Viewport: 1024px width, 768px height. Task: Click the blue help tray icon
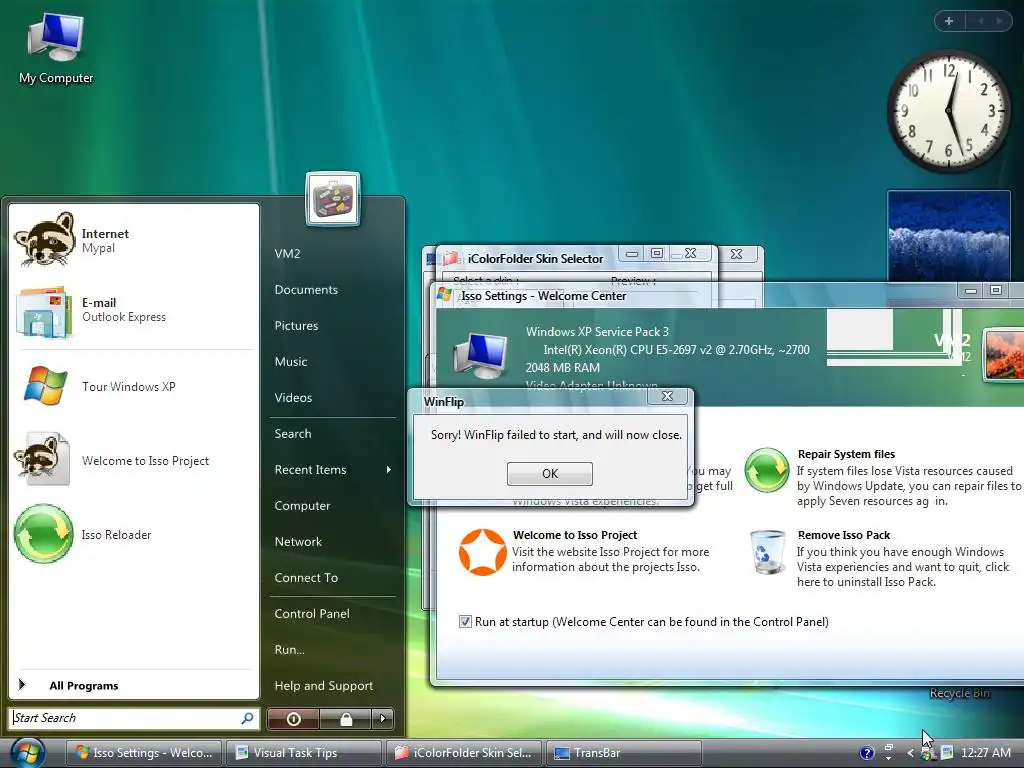(x=867, y=753)
